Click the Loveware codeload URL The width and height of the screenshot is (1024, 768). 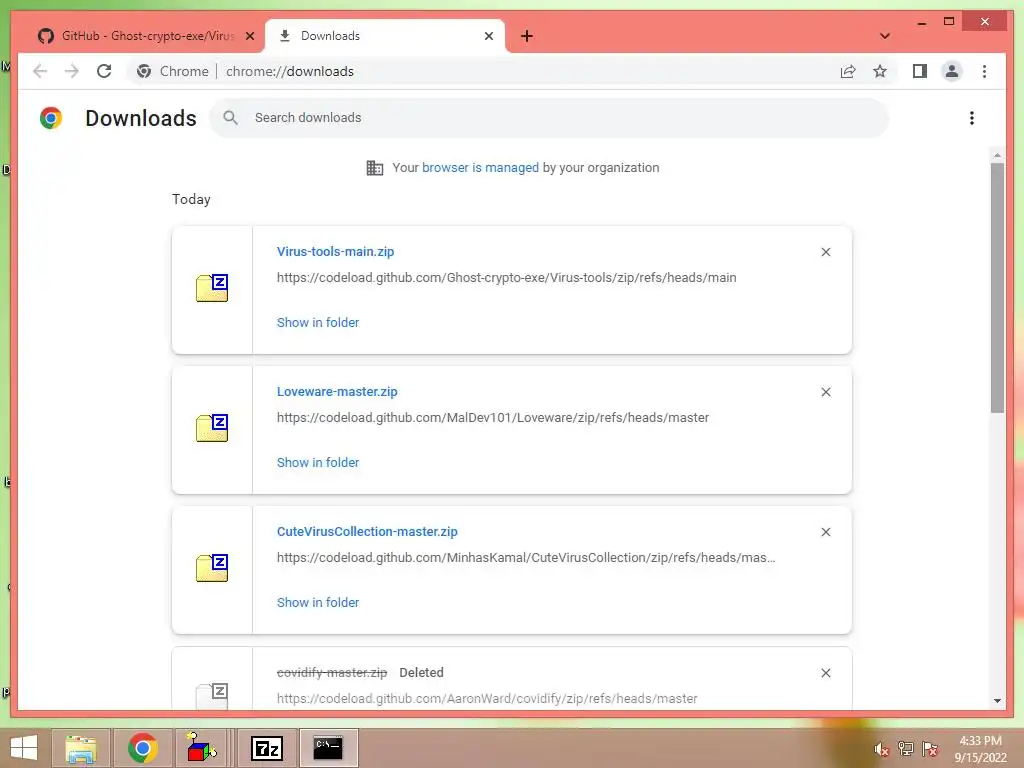(492, 418)
